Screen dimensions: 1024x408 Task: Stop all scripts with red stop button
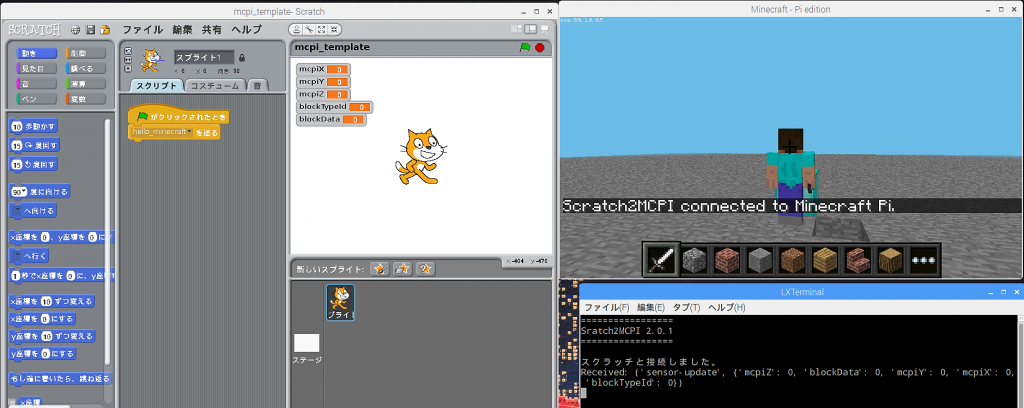pos(539,48)
